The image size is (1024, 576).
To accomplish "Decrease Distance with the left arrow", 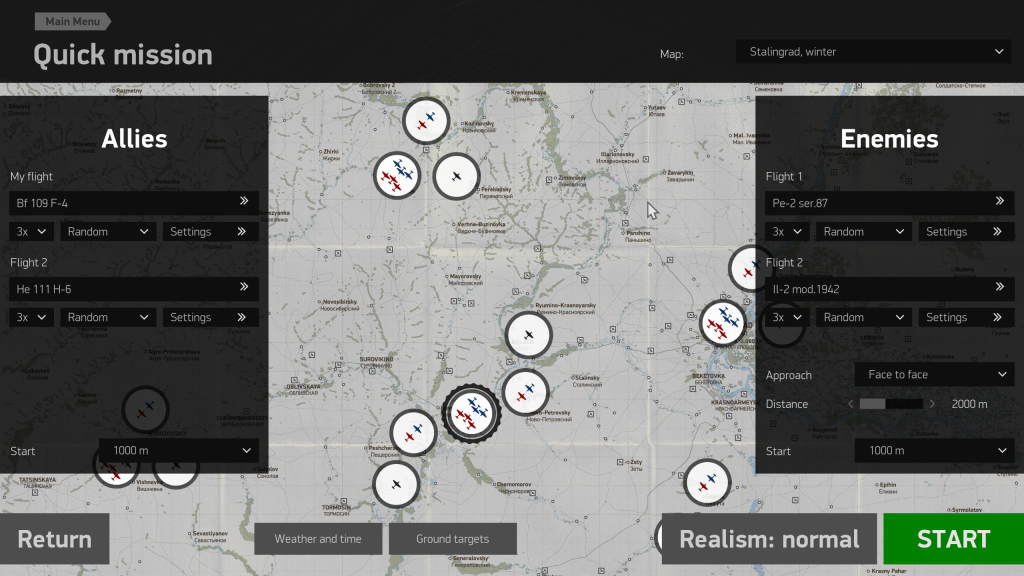I will (850, 404).
